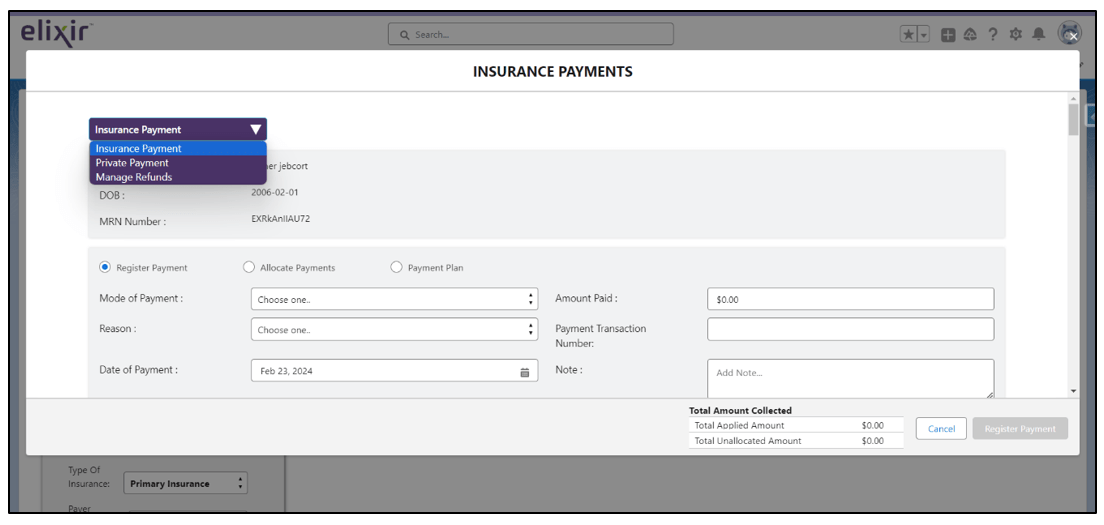Screen dimensions: 1104x525
Task: Click the favorites star icon
Action: tap(909, 34)
